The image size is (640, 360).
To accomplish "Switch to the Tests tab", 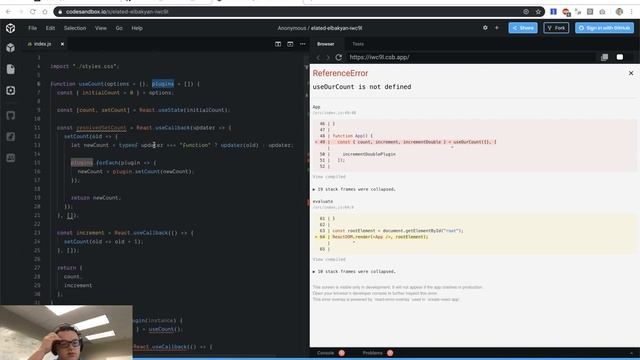I will click(358, 44).
